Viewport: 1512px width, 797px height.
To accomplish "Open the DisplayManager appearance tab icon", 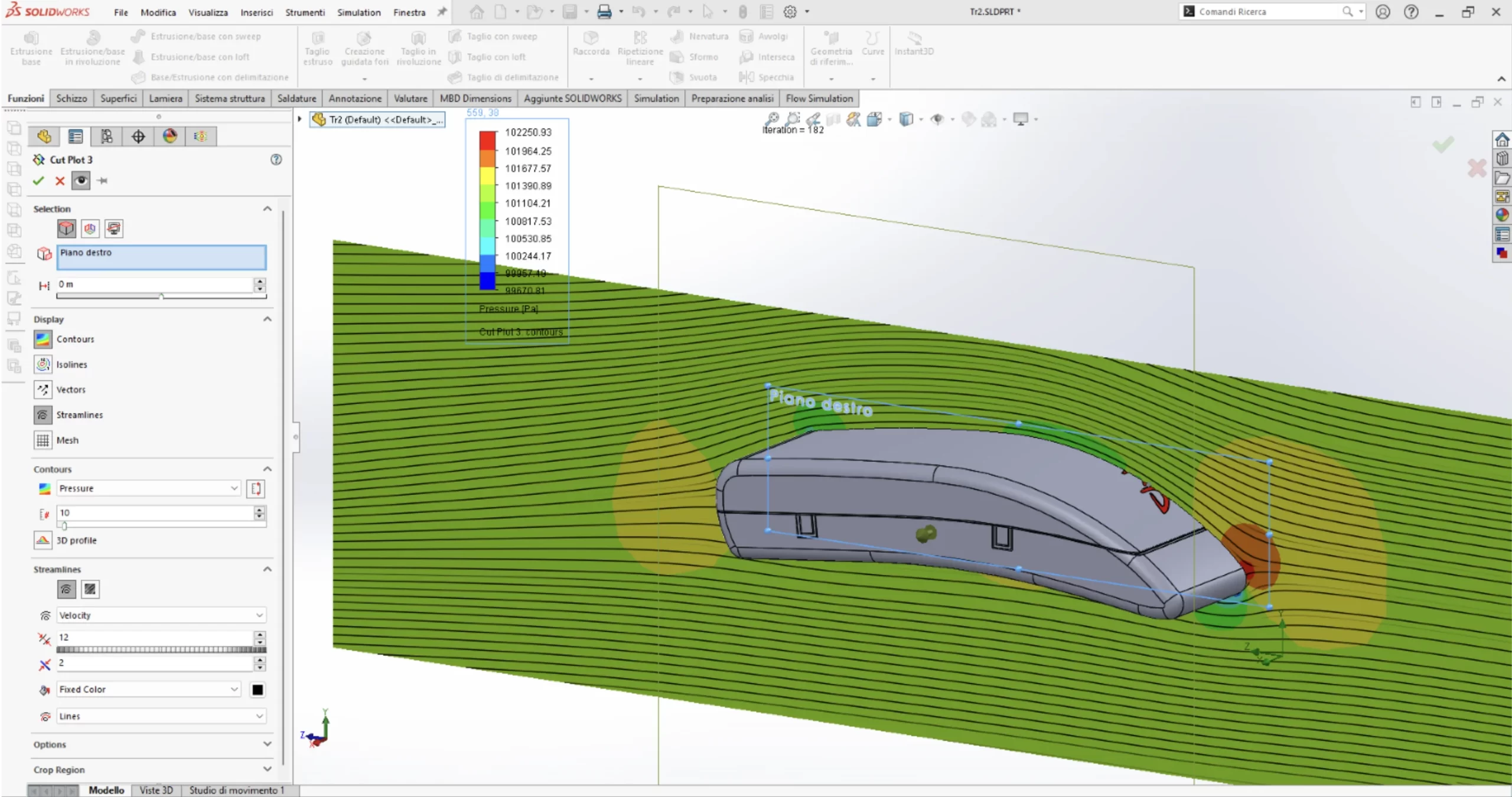I will (x=170, y=137).
